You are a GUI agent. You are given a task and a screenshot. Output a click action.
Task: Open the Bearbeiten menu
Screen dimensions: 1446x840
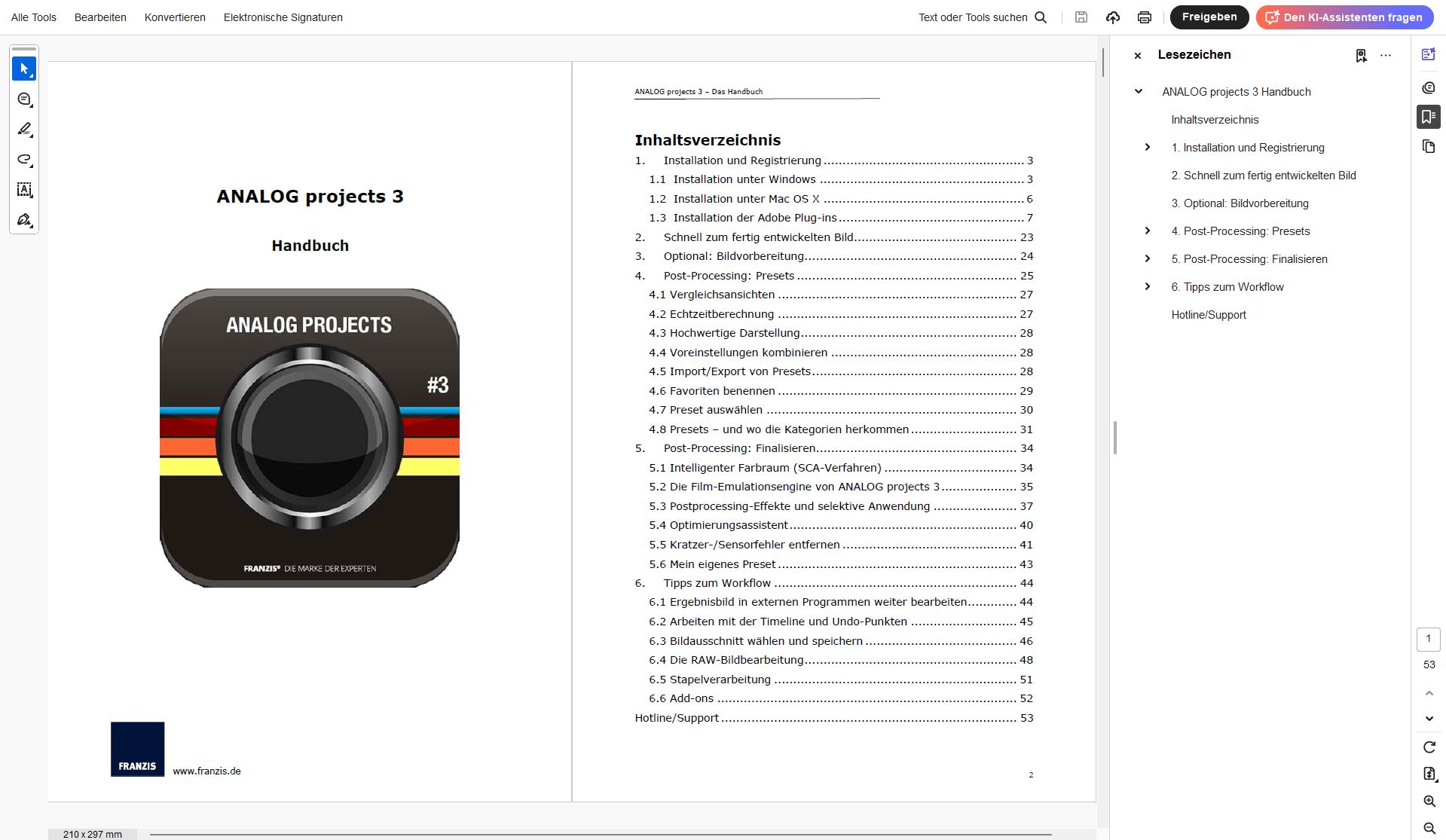[100, 17]
